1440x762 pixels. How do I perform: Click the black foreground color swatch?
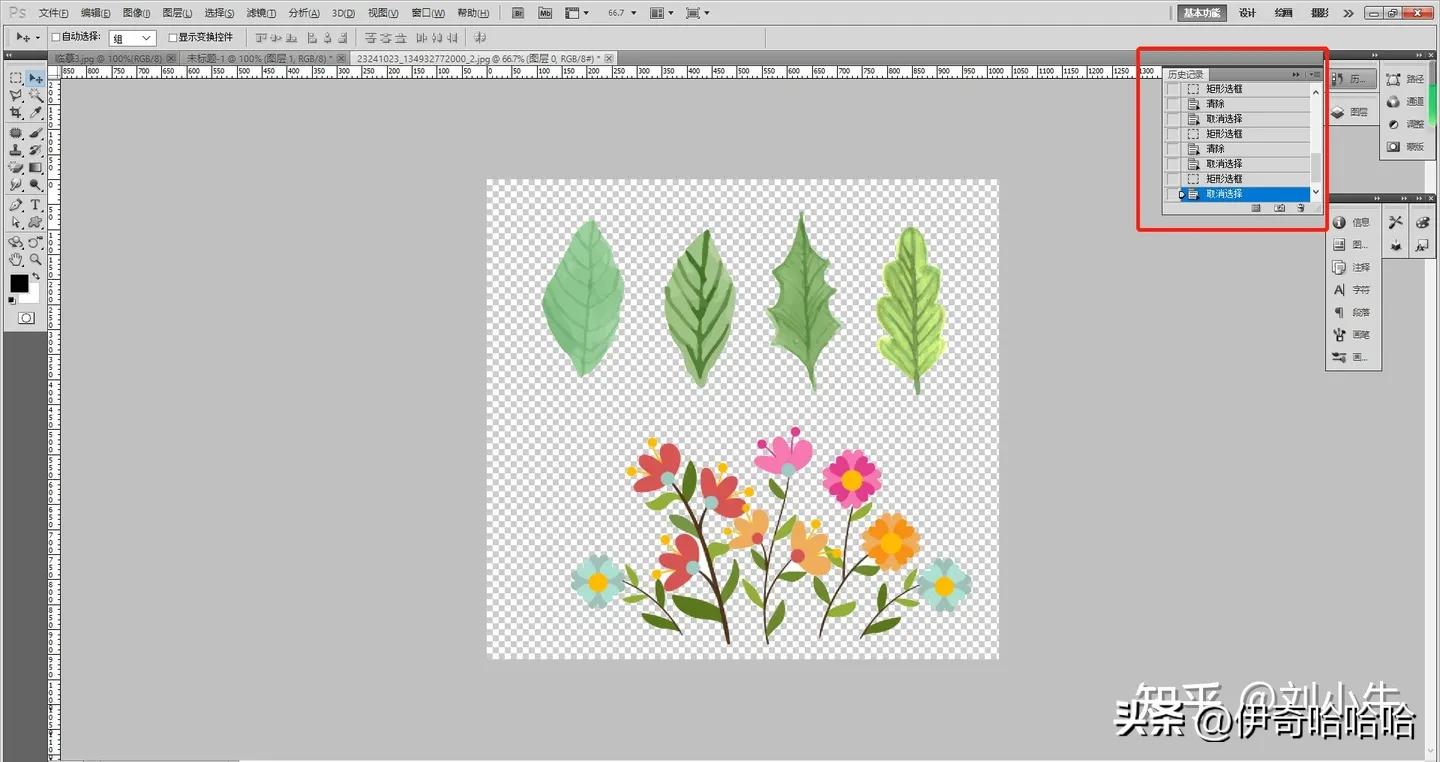(19, 284)
